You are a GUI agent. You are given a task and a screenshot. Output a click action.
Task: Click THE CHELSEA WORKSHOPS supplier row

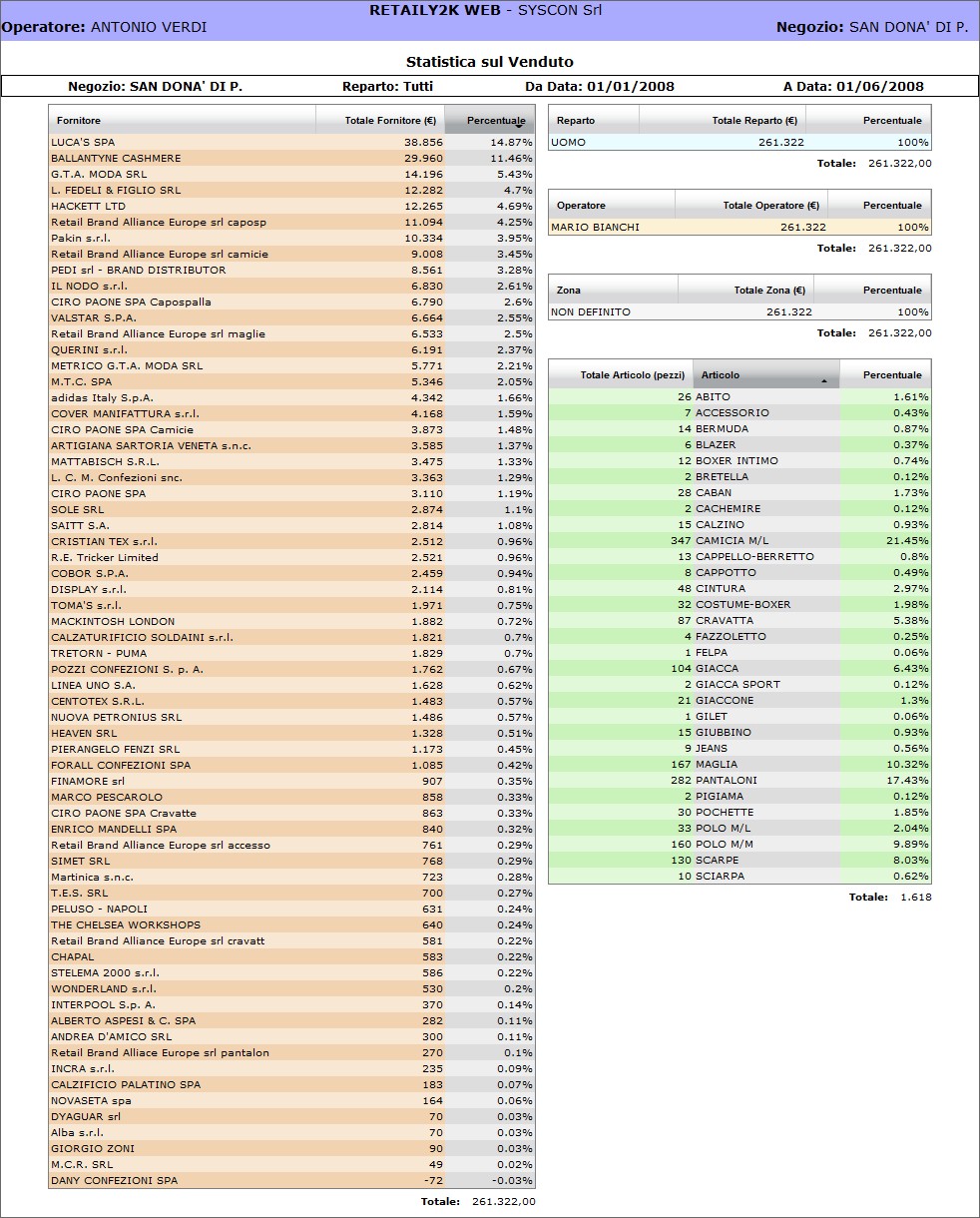click(292, 925)
